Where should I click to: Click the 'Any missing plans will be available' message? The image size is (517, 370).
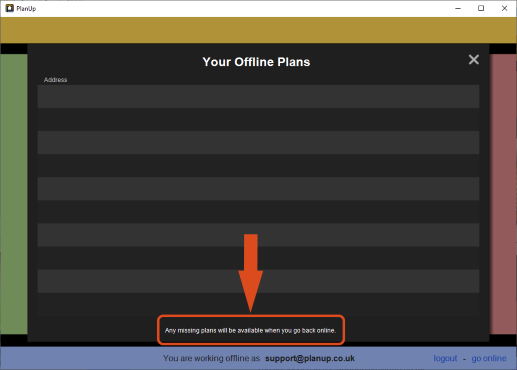pyautogui.click(x=250, y=330)
